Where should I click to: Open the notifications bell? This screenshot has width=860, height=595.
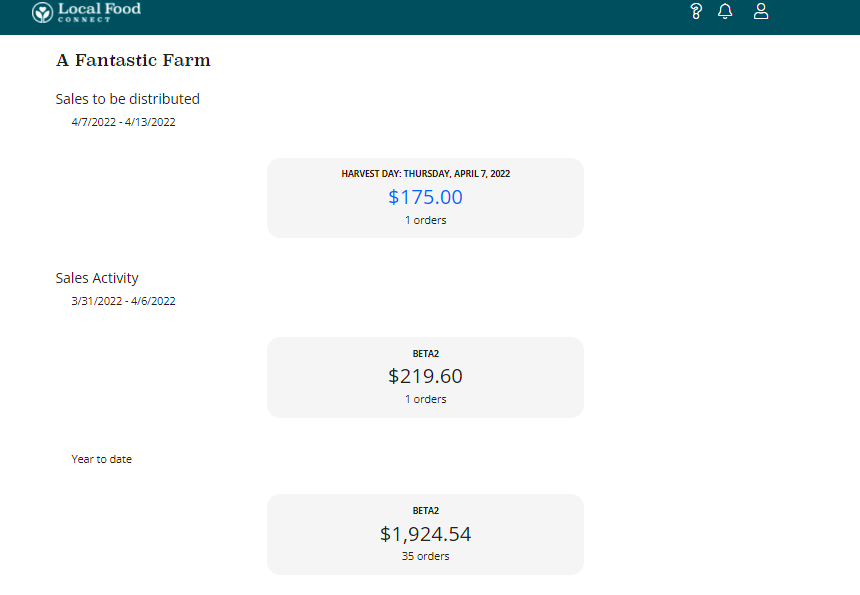726,12
